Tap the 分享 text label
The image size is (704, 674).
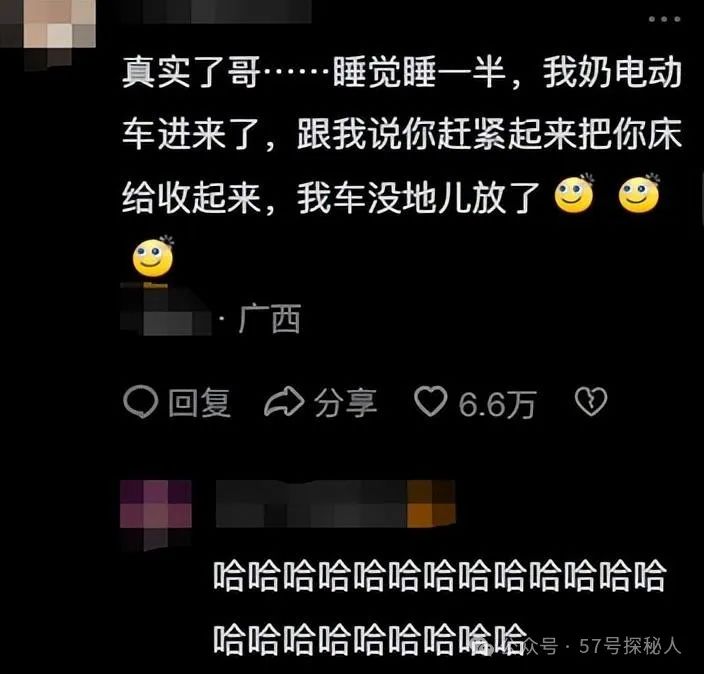(x=345, y=403)
